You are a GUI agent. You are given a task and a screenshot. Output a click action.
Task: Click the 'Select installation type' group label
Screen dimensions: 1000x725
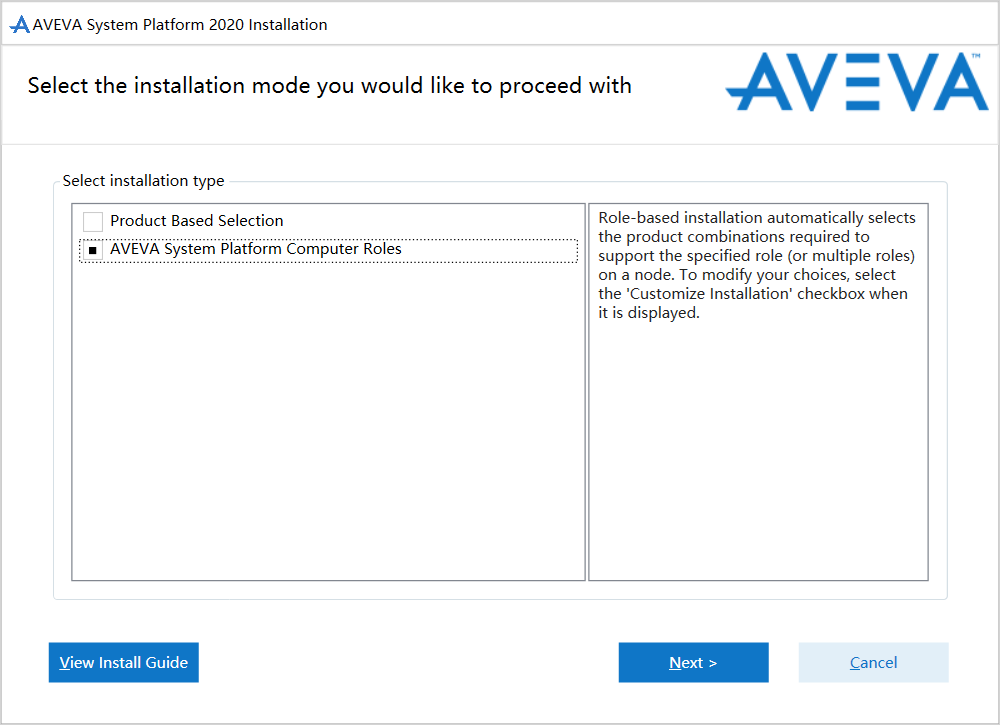tap(143, 181)
